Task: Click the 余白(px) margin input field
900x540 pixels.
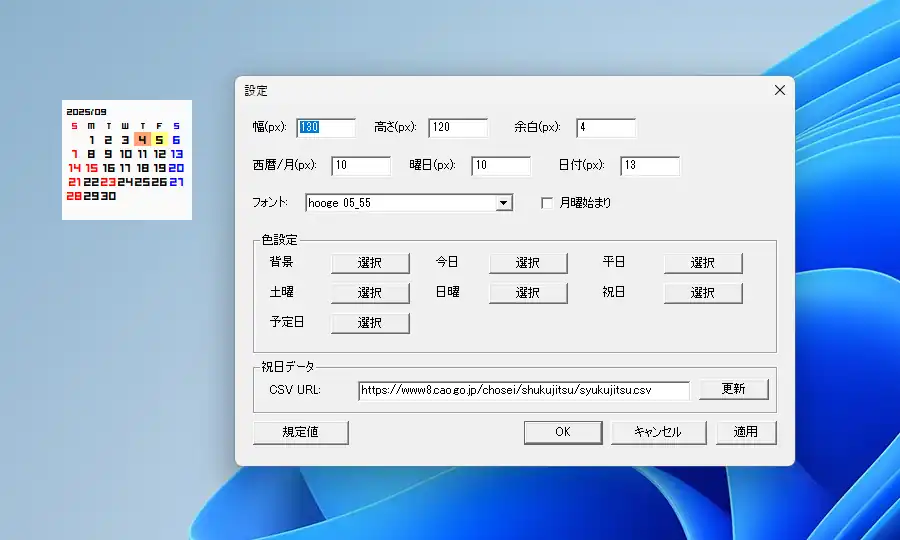Action: coord(606,127)
